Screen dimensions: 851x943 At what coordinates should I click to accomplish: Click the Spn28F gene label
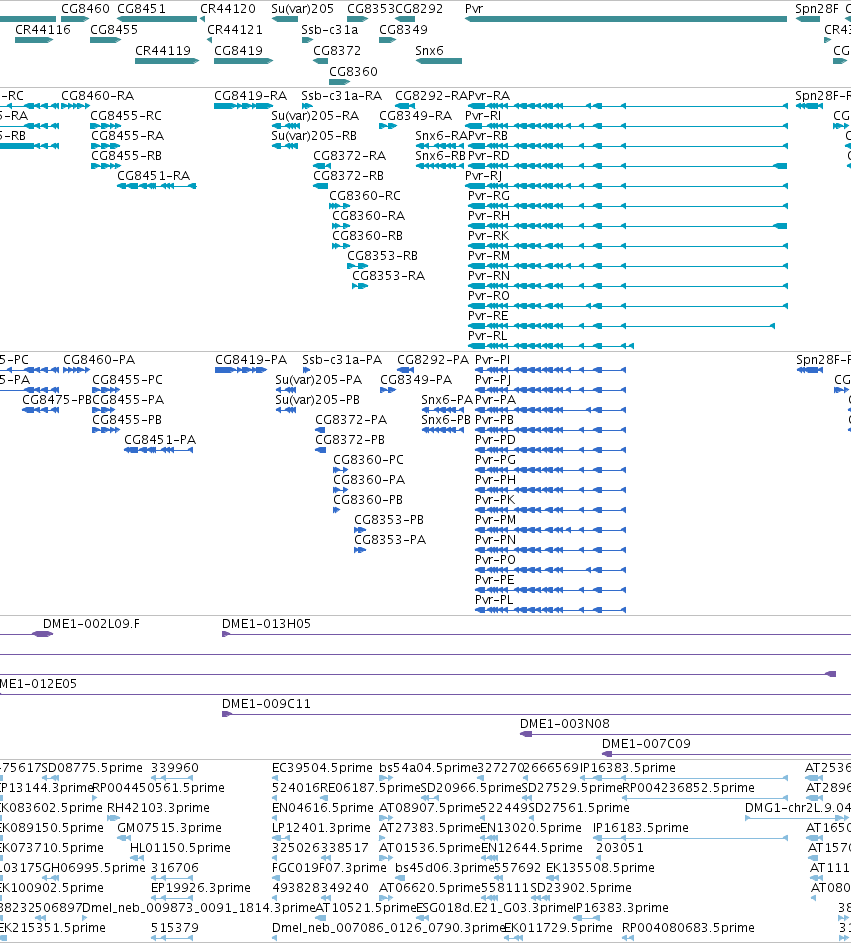coord(817,8)
